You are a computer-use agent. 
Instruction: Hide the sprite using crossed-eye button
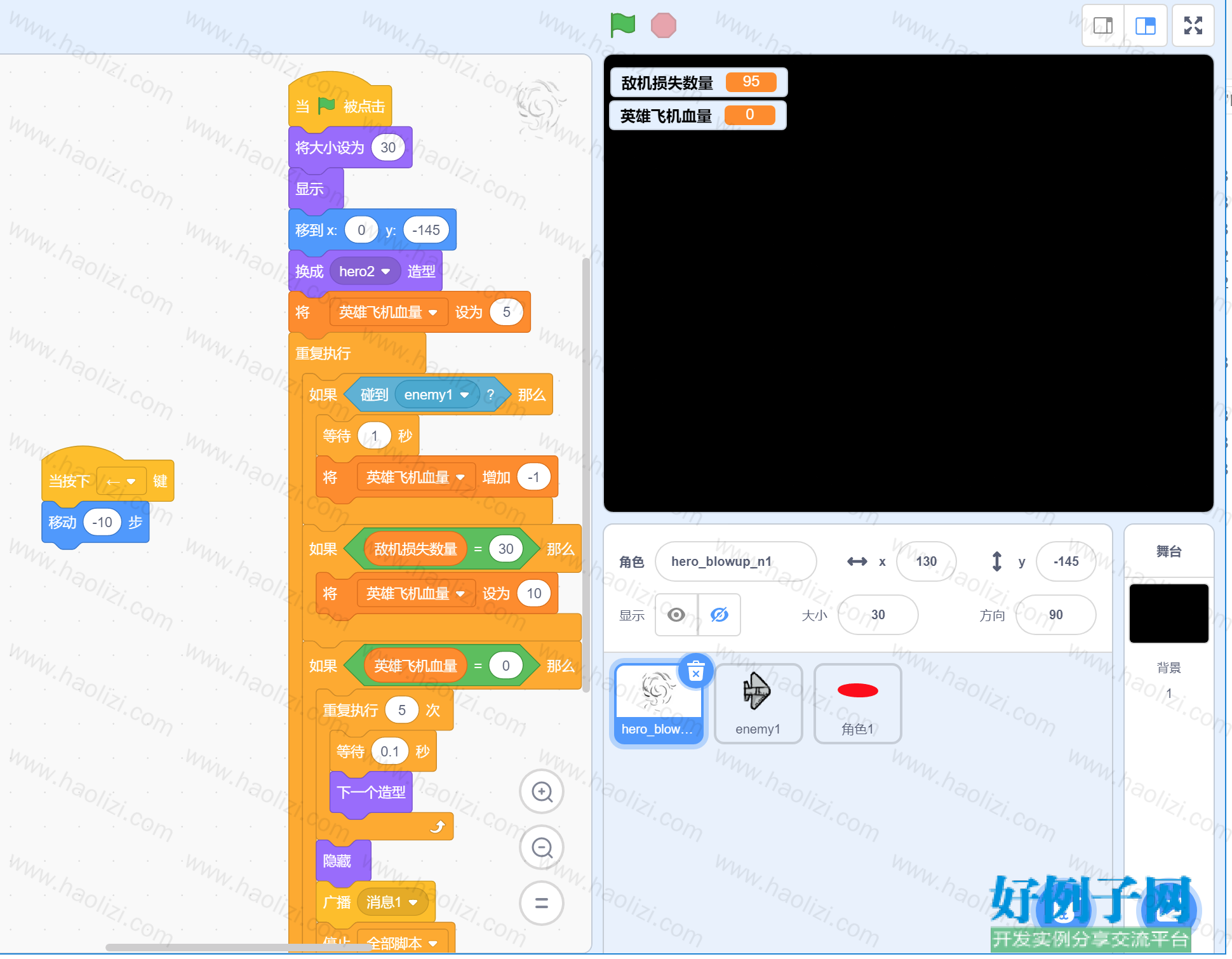720,614
